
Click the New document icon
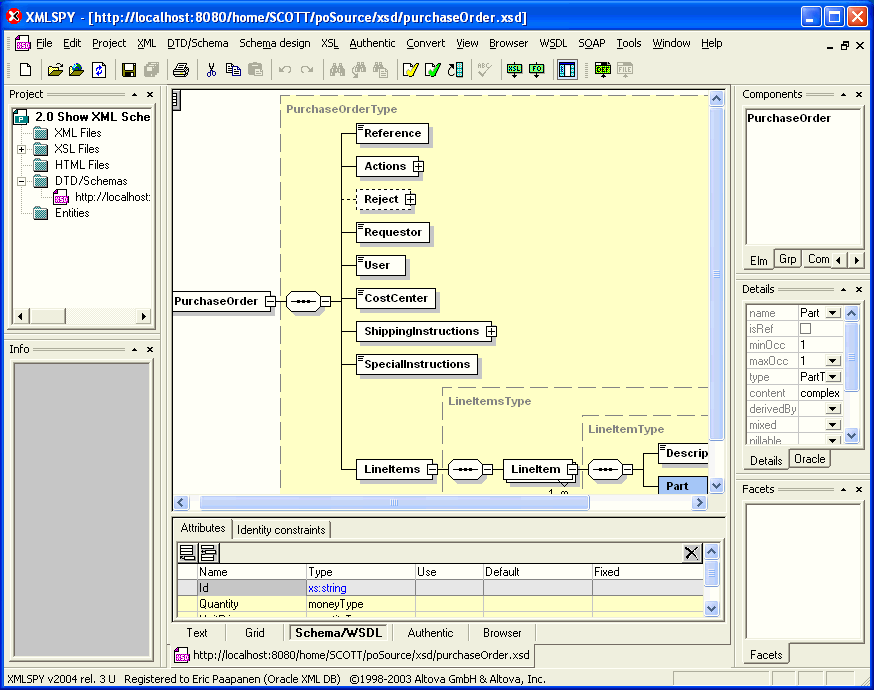click(x=25, y=69)
